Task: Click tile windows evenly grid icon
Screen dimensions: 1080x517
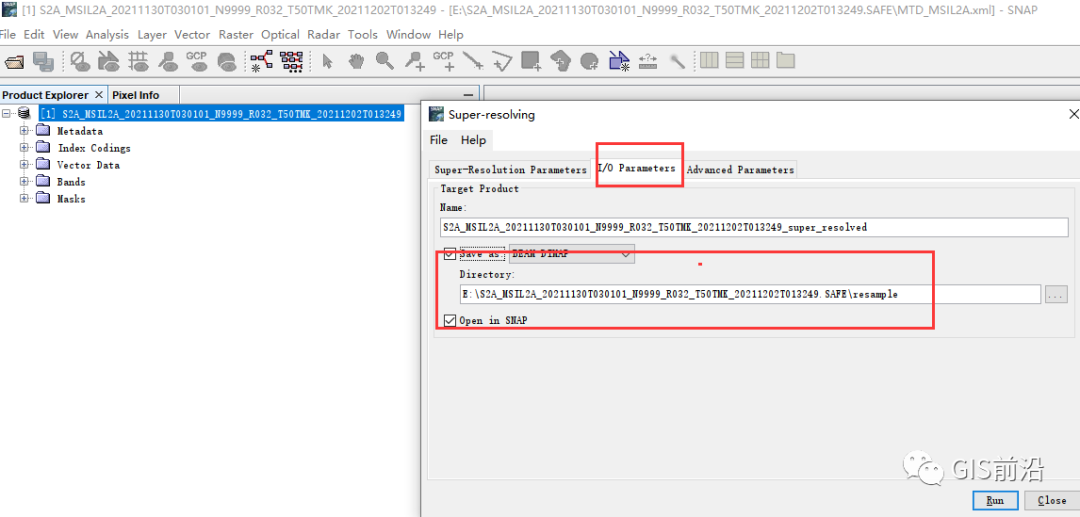Action: (x=760, y=61)
